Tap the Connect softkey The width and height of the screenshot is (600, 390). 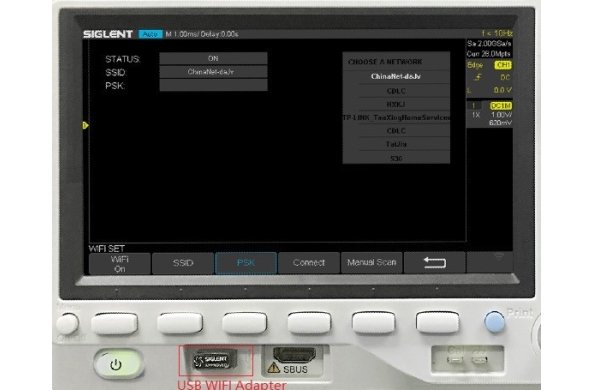(x=309, y=263)
